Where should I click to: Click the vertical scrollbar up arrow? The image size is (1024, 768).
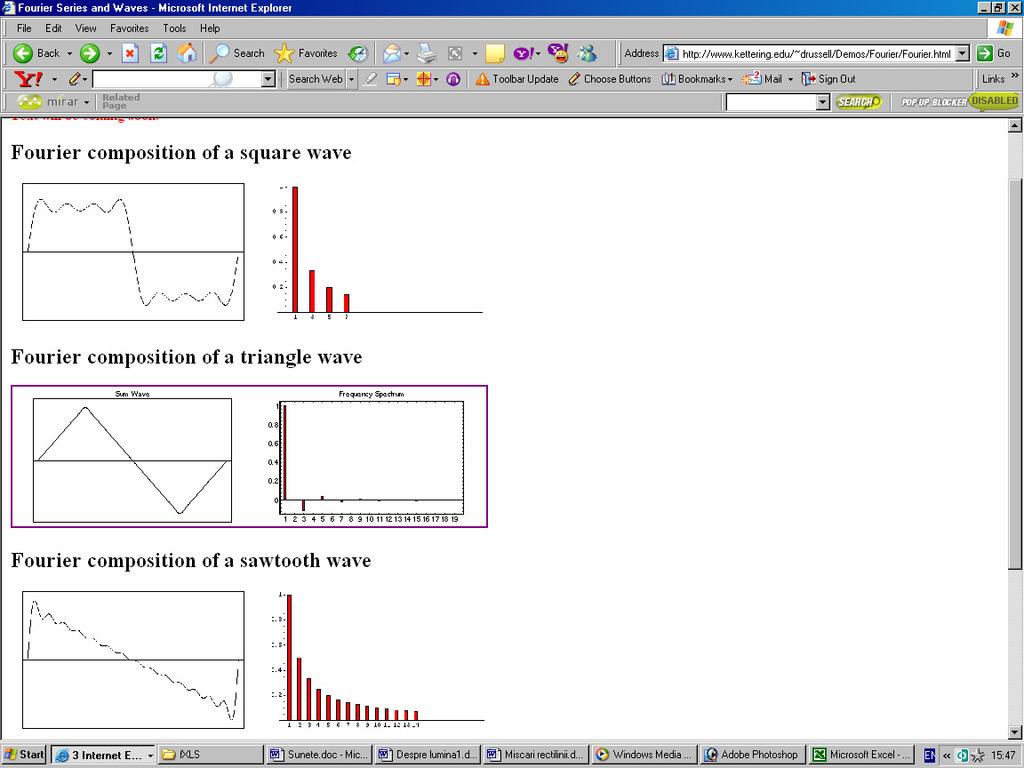tap(1015, 126)
